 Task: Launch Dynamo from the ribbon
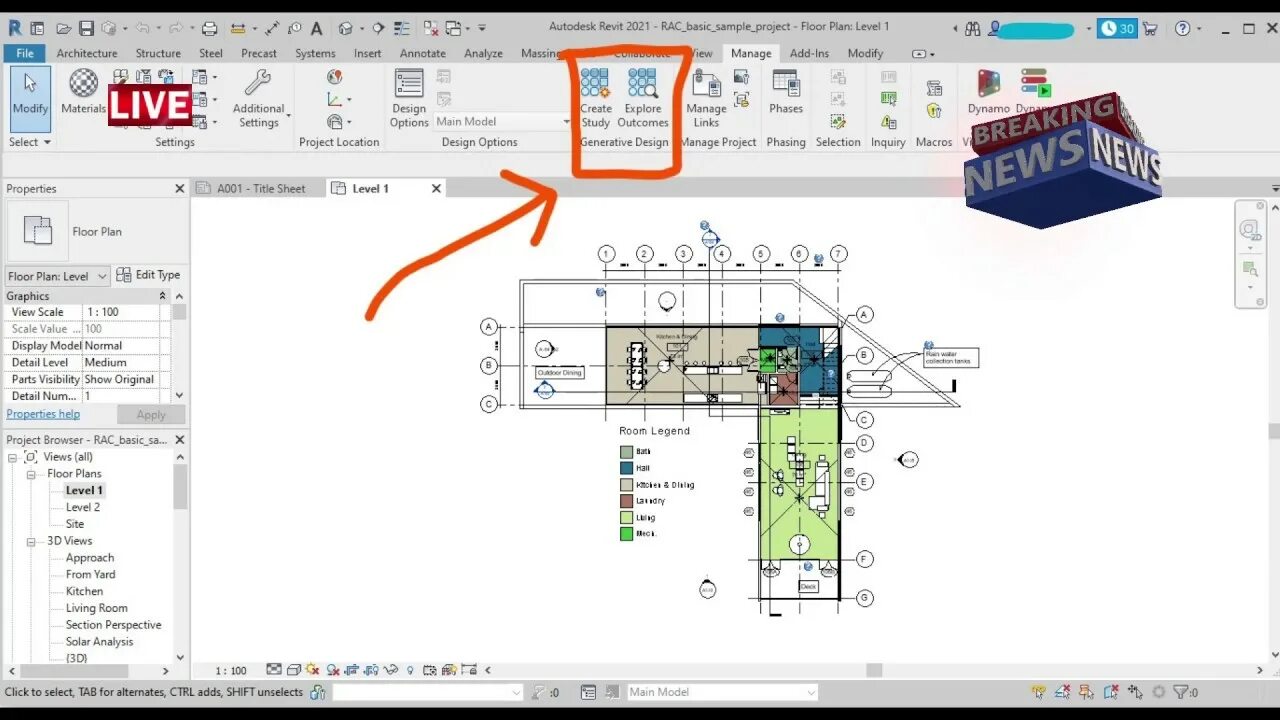[988, 92]
